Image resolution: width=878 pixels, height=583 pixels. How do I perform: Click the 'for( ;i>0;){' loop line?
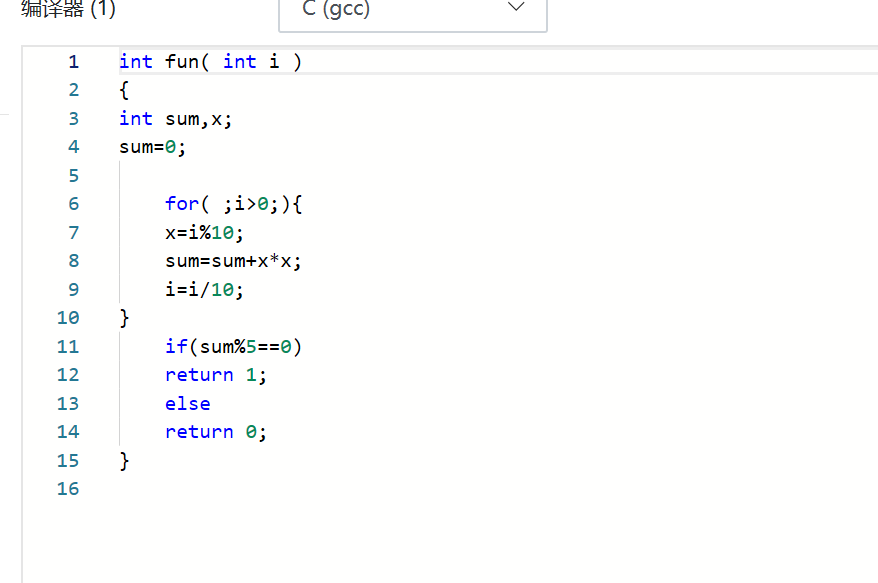[x=233, y=204]
